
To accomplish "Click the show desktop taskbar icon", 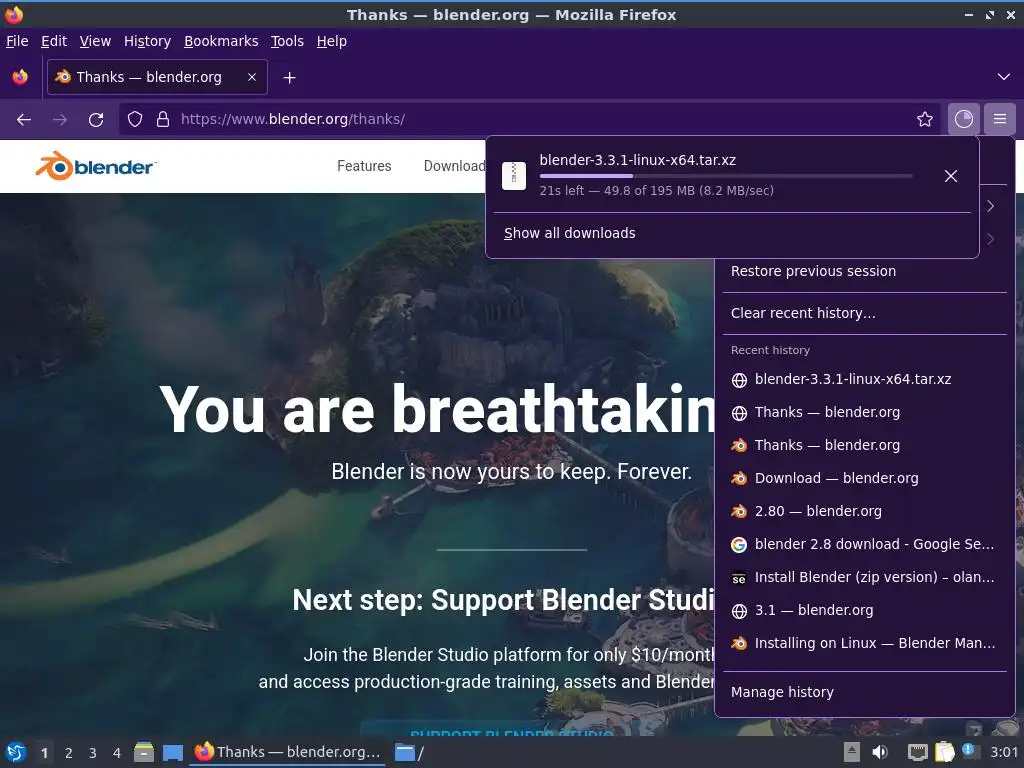I will point(173,752).
